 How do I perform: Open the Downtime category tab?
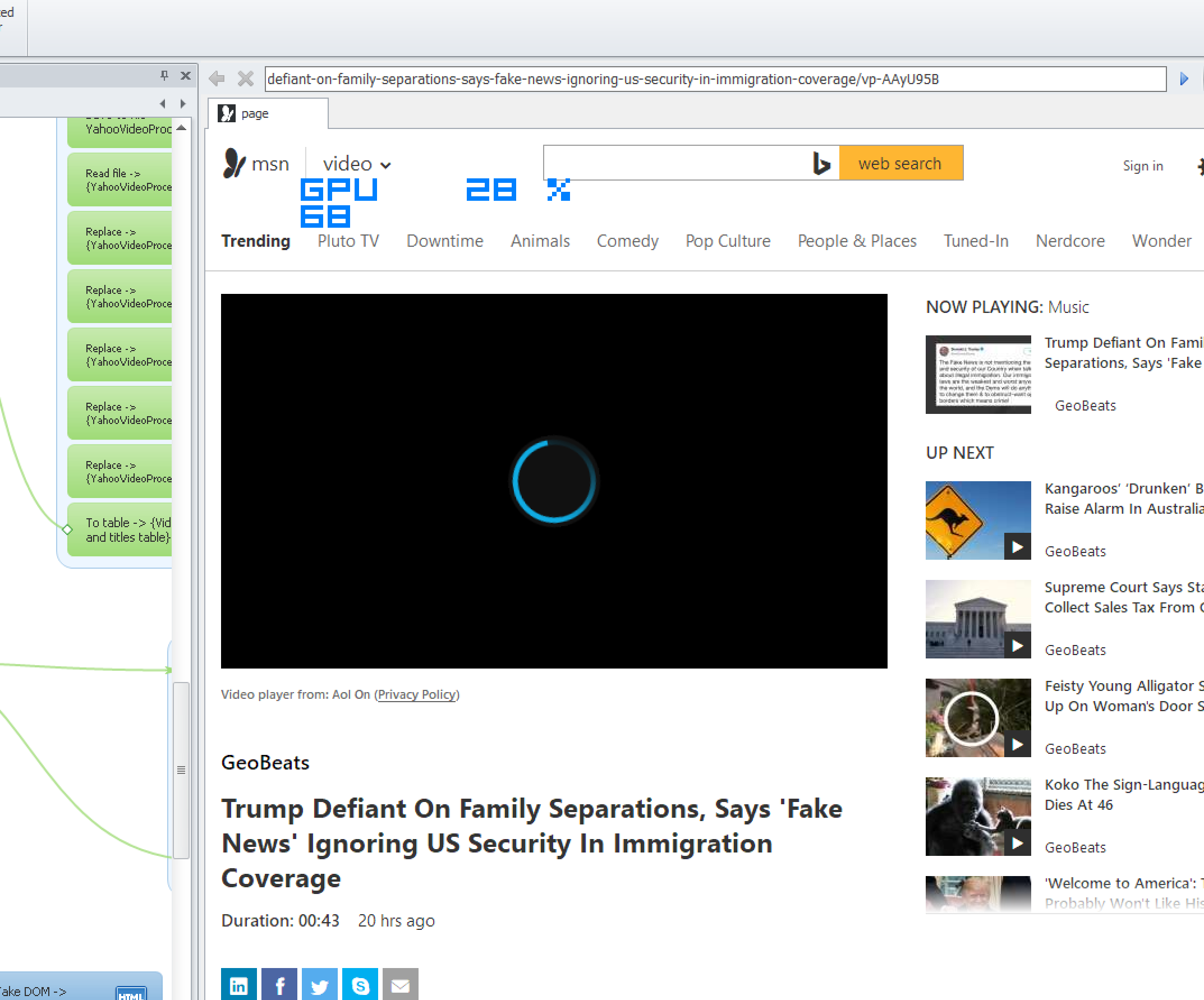click(x=445, y=241)
